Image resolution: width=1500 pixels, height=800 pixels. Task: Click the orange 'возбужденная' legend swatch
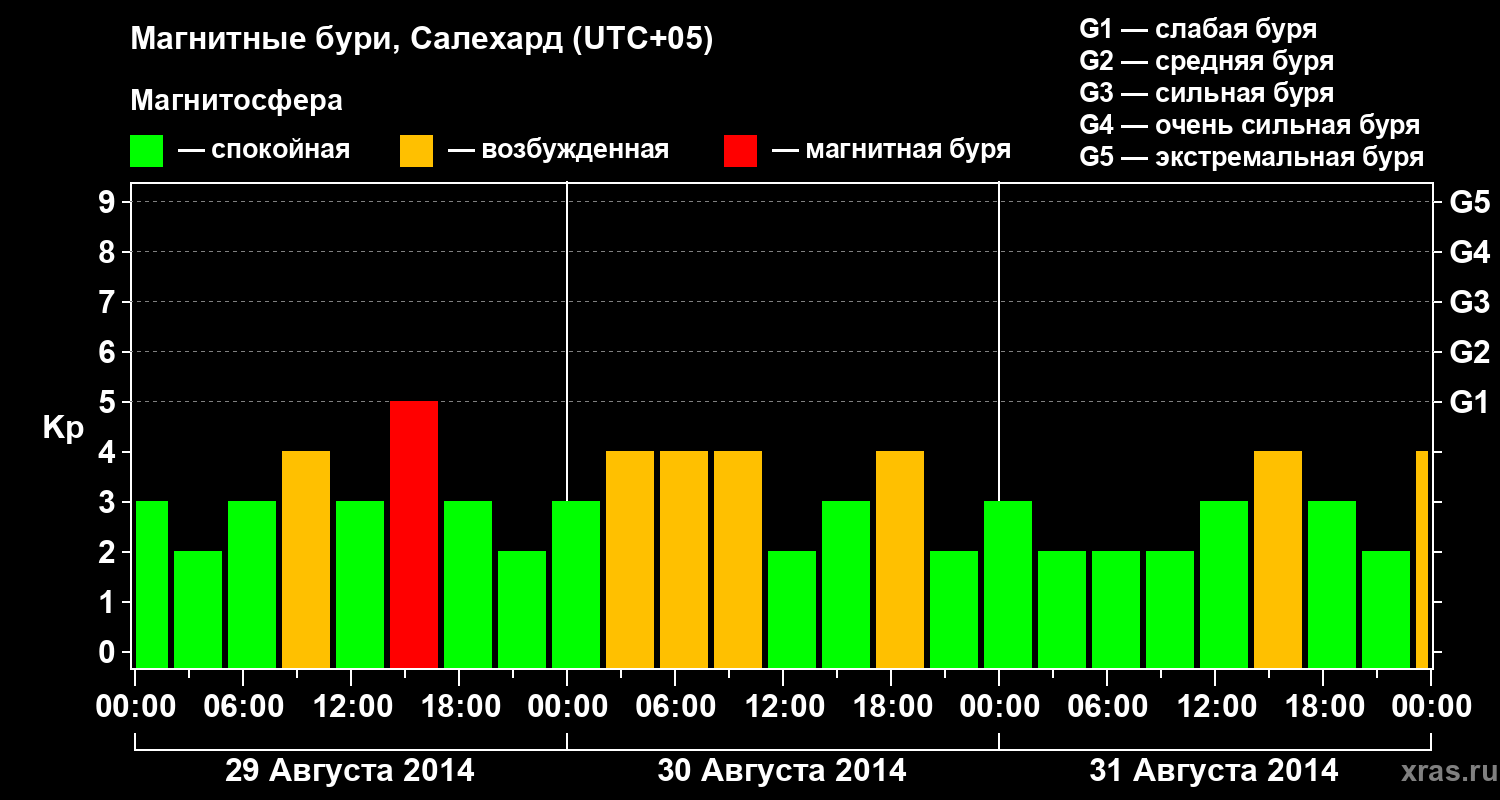coord(417,150)
